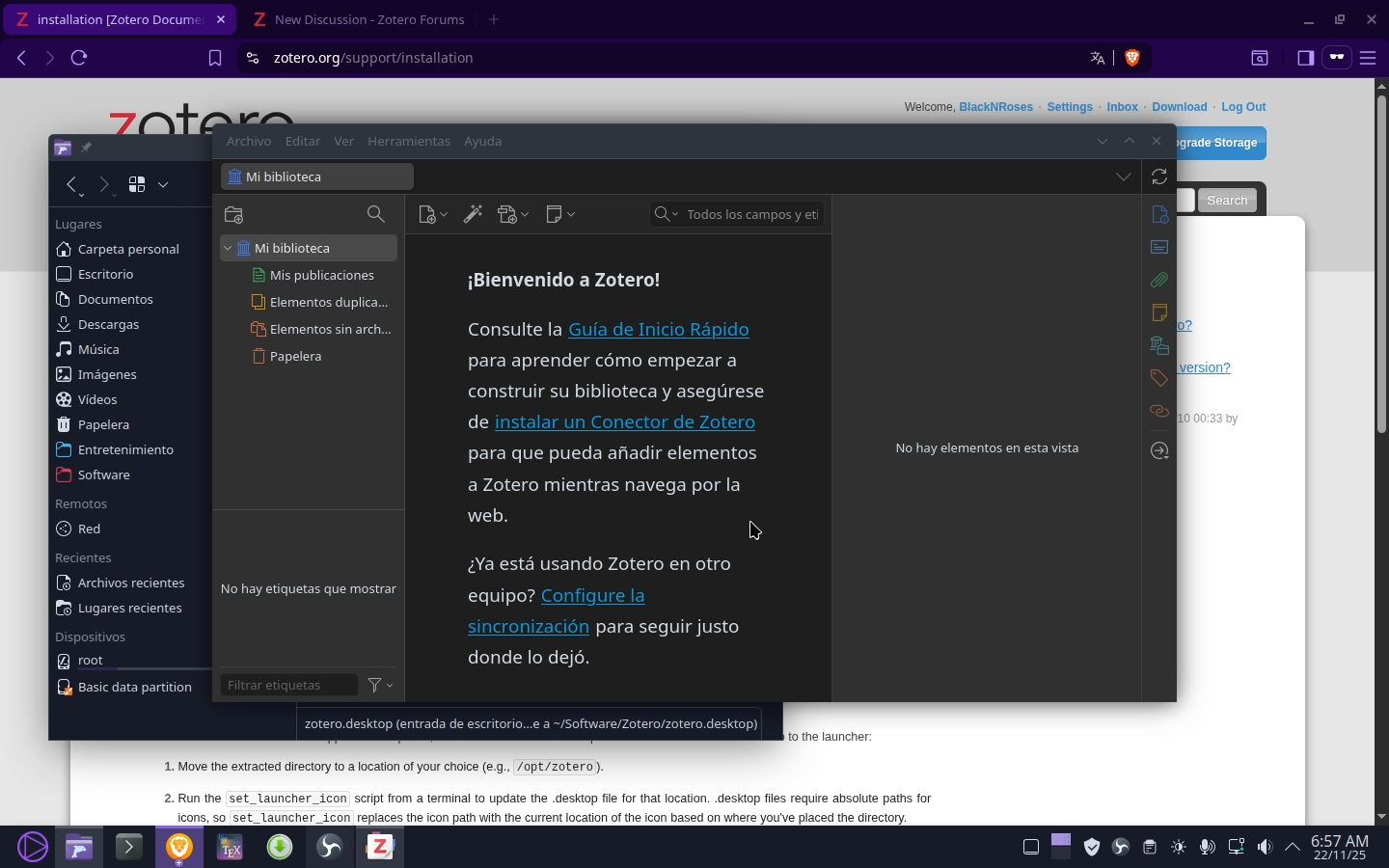Screen dimensions: 1389x868
Task: Open 'Descargas' in file manager places
Action: click(x=97, y=324)
